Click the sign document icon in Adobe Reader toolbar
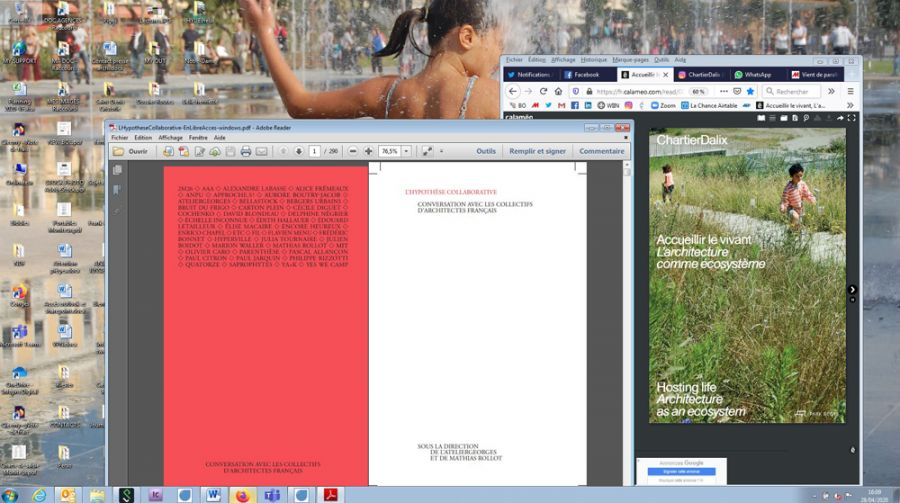900x503 pixels. click(200, 152)
